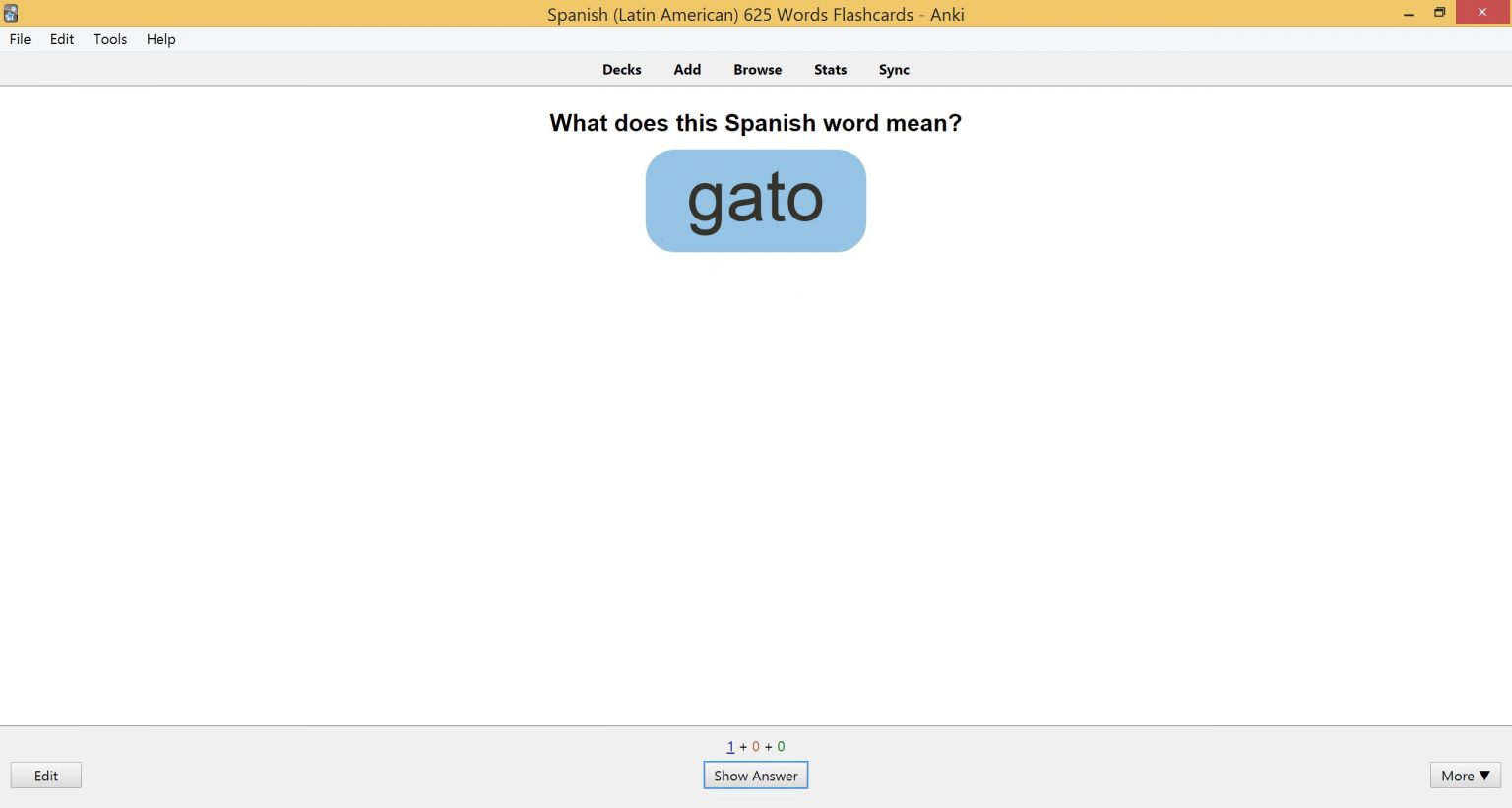This screenshot has height=808, width=1512.
Task: Open the Decks screen
Action: 621,69
